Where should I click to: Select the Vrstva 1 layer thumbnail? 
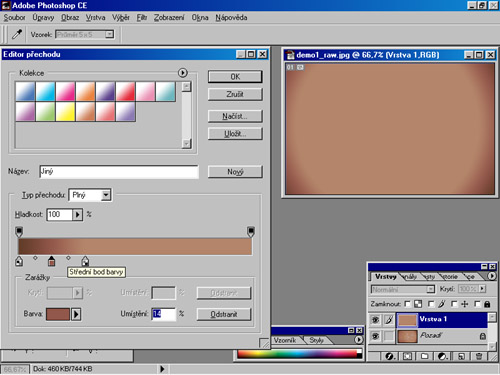tap(407, 320)
